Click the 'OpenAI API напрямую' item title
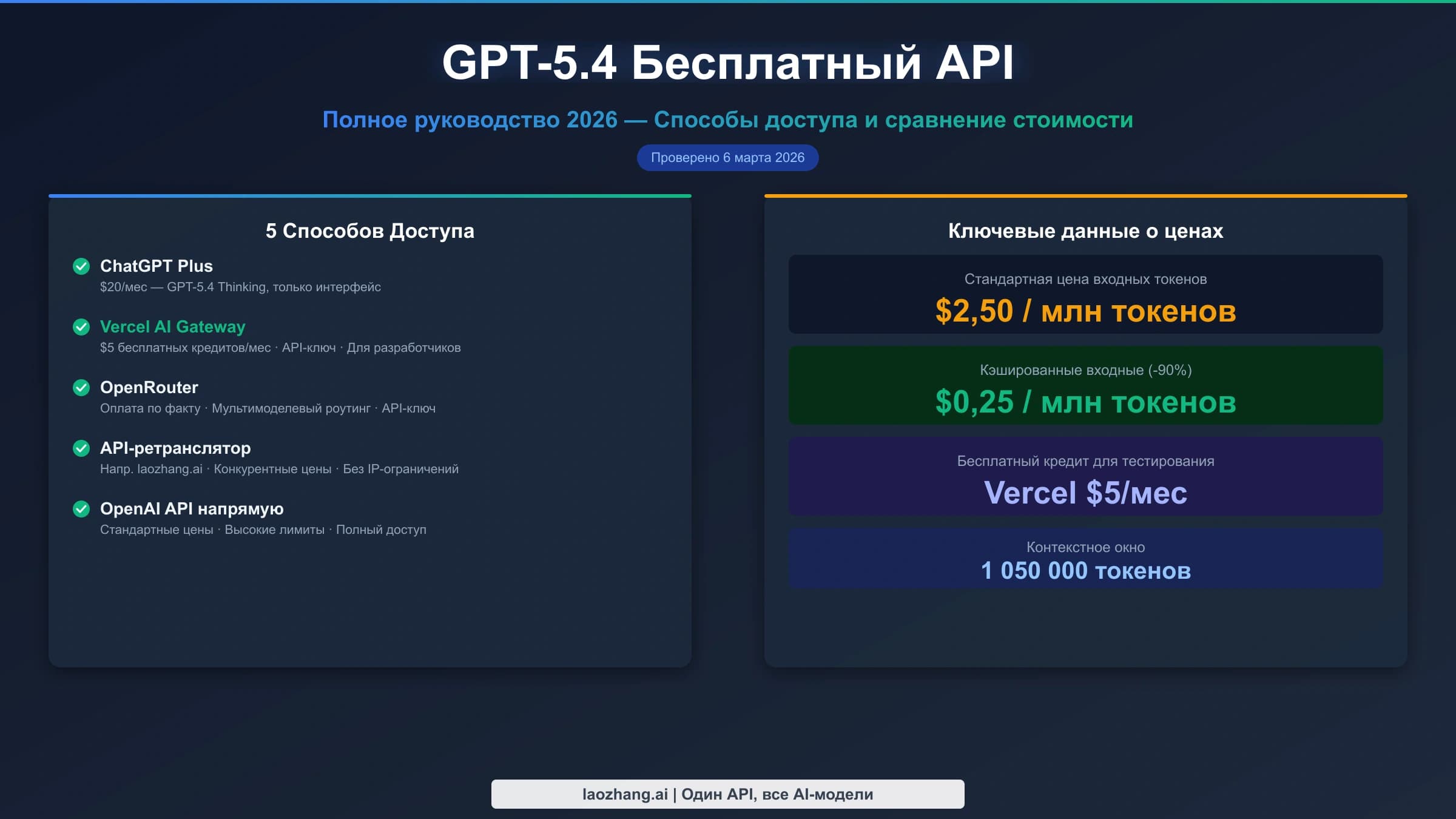Viewport: 1456px width, 819px height. point(192,508)
